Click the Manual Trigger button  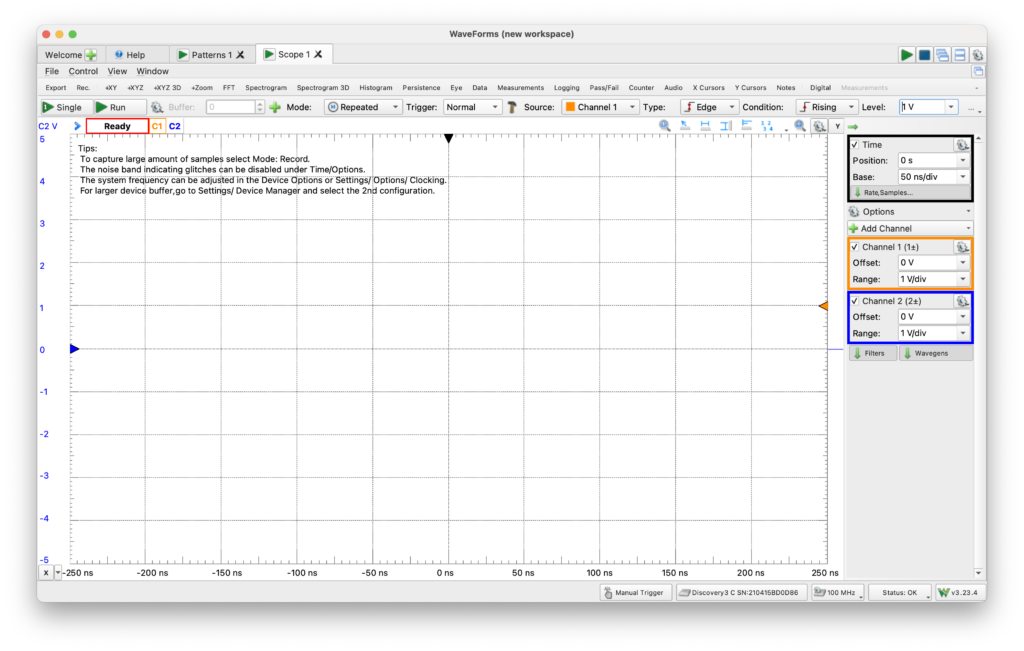636,592
